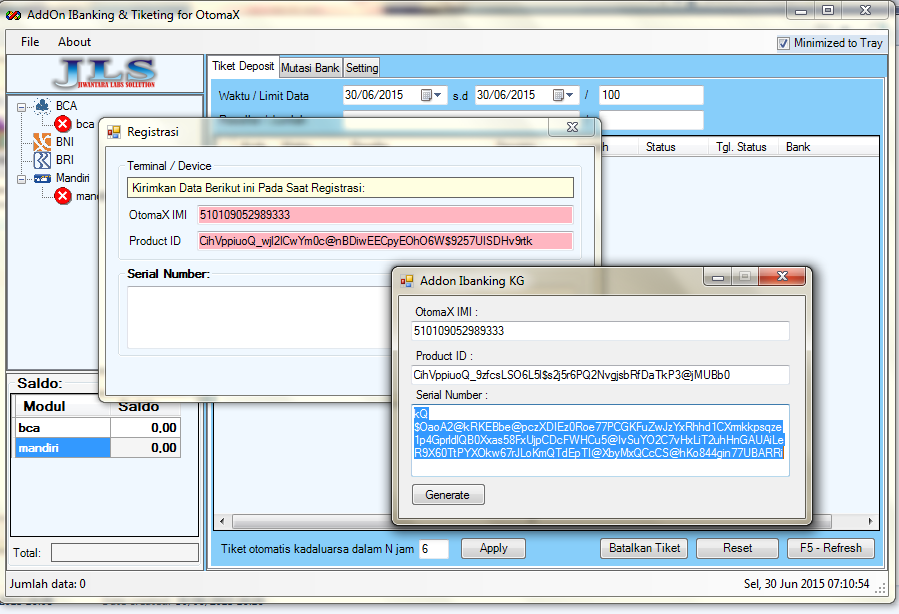
Task: Click the limit data field showing 100
Action: [x=651, y=95]
